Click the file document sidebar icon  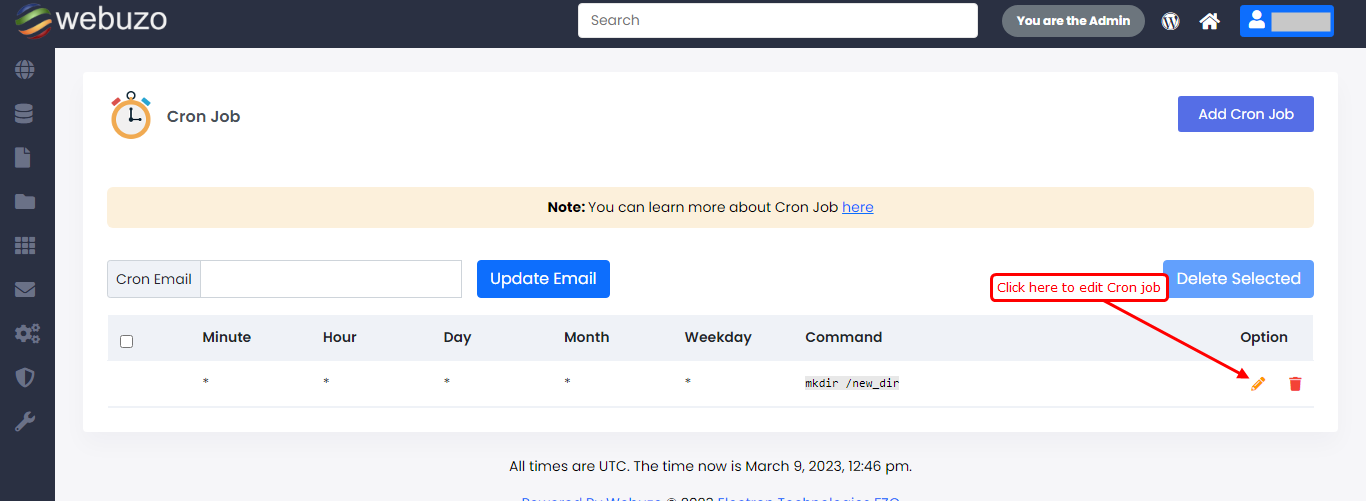point(25,158)
